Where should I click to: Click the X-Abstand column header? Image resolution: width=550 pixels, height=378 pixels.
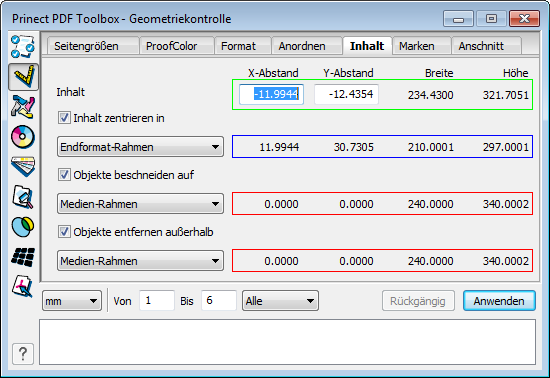pos(273,73)
